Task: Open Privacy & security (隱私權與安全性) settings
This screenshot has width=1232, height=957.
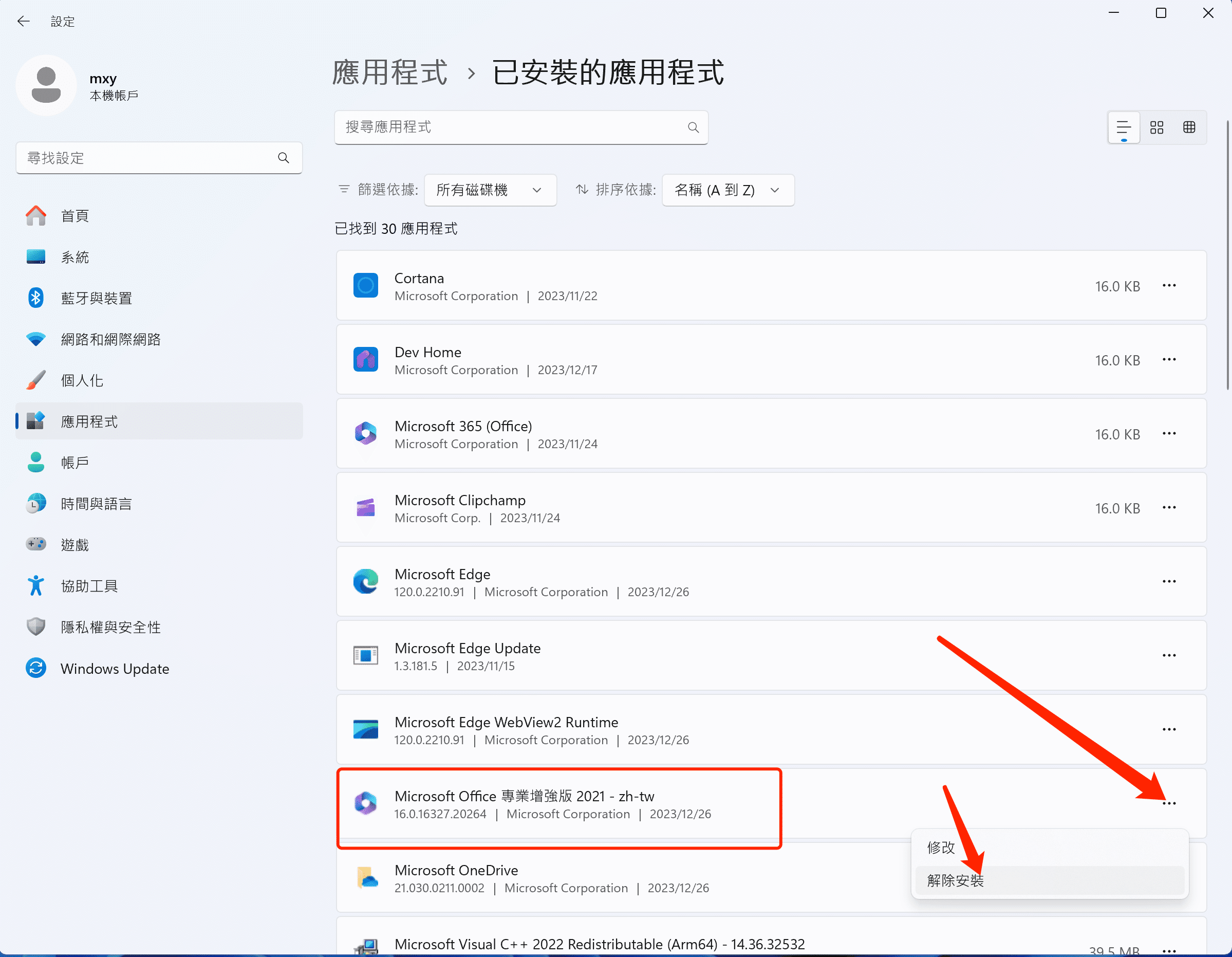Action: (110, 628)
